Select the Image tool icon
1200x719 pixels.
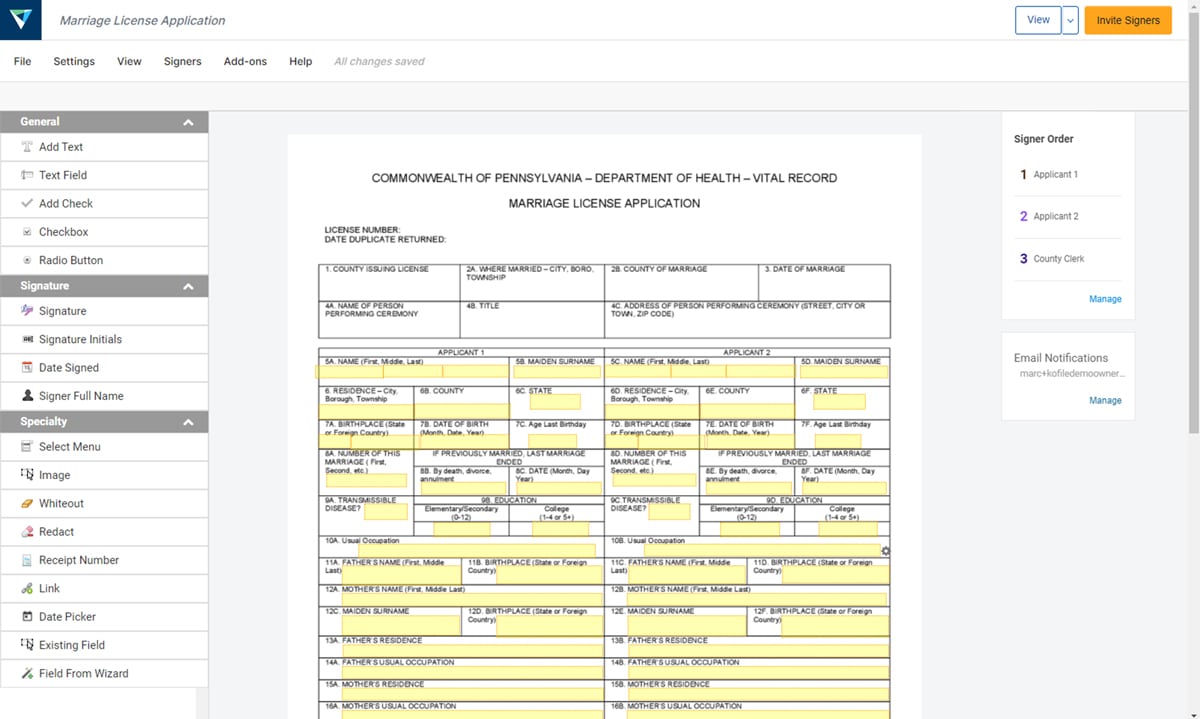pos(27,475)
